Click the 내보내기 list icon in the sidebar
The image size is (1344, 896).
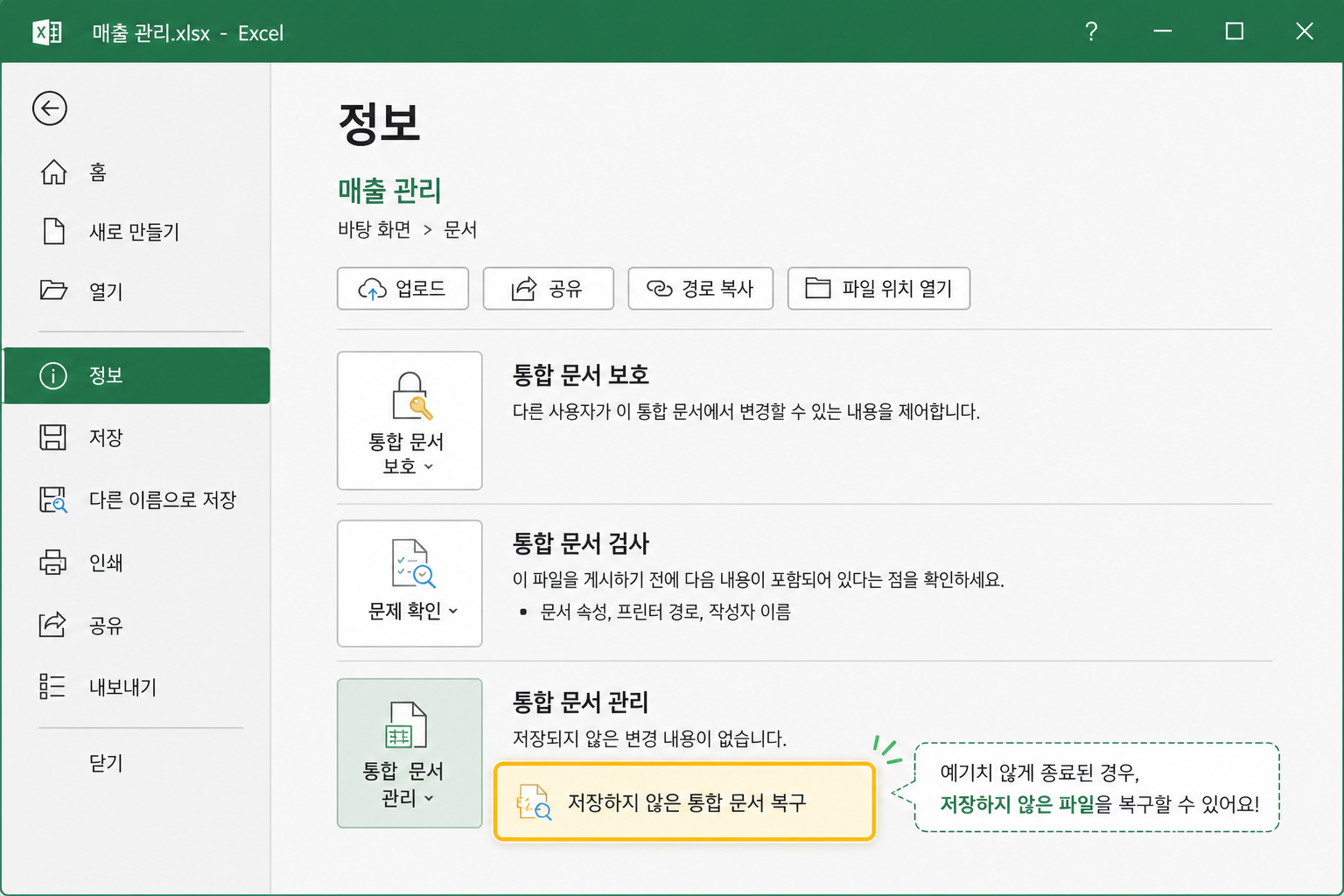[x=53, y=687]
